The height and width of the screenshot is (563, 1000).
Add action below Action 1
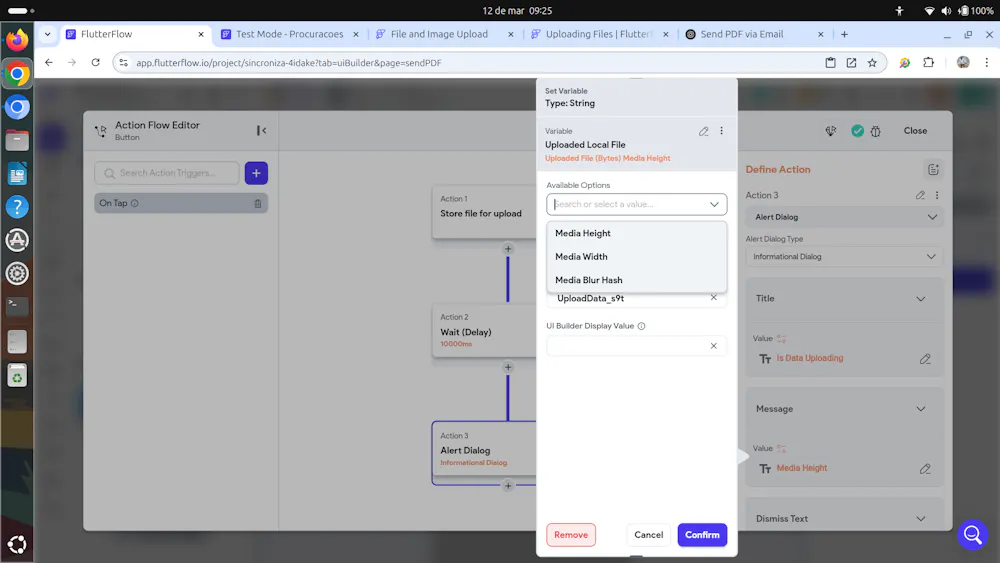pyautogui.click(x=508, y=249)
